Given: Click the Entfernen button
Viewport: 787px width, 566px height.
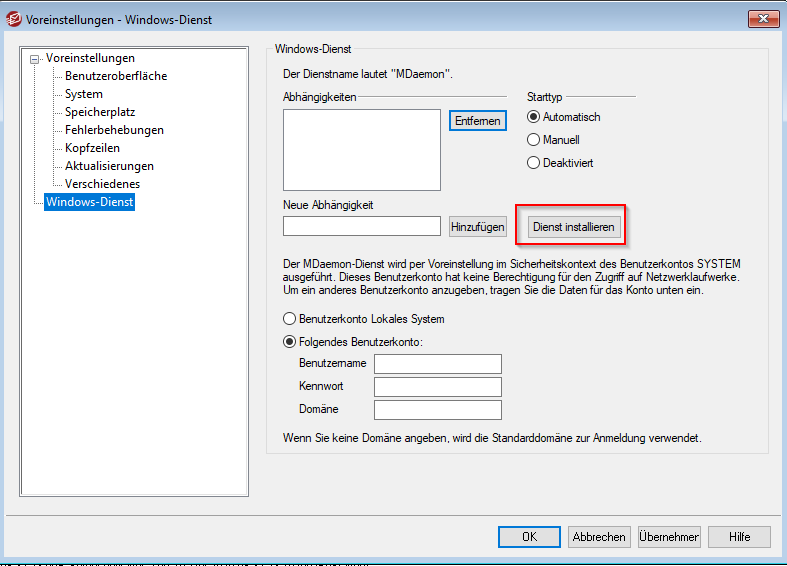Looking at the screenshot, I should click(x=477, y=120).
